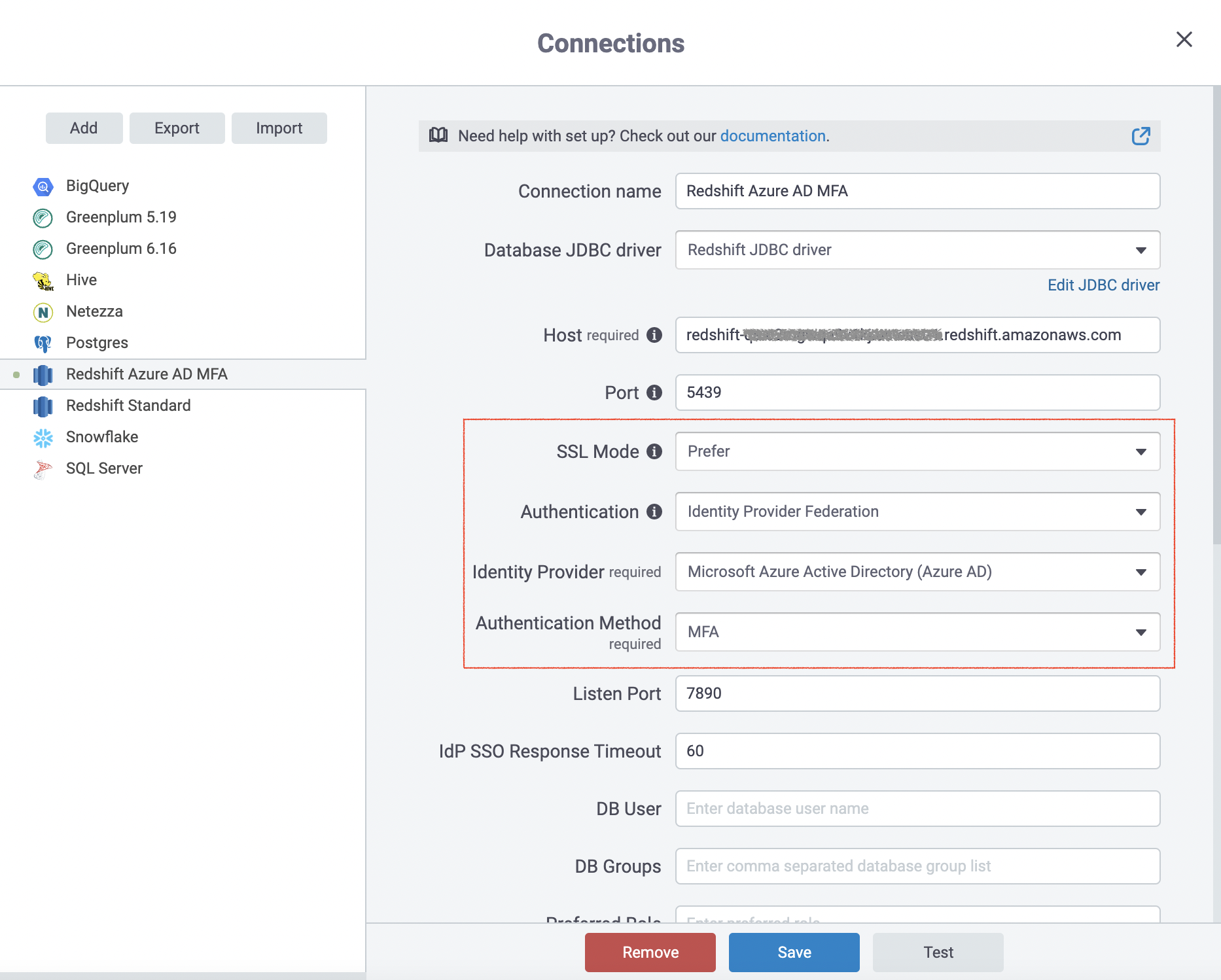Click the Redshift Azure AD MFA icon
This screenshot has width=1221, height=980.
tap(43, 375)
